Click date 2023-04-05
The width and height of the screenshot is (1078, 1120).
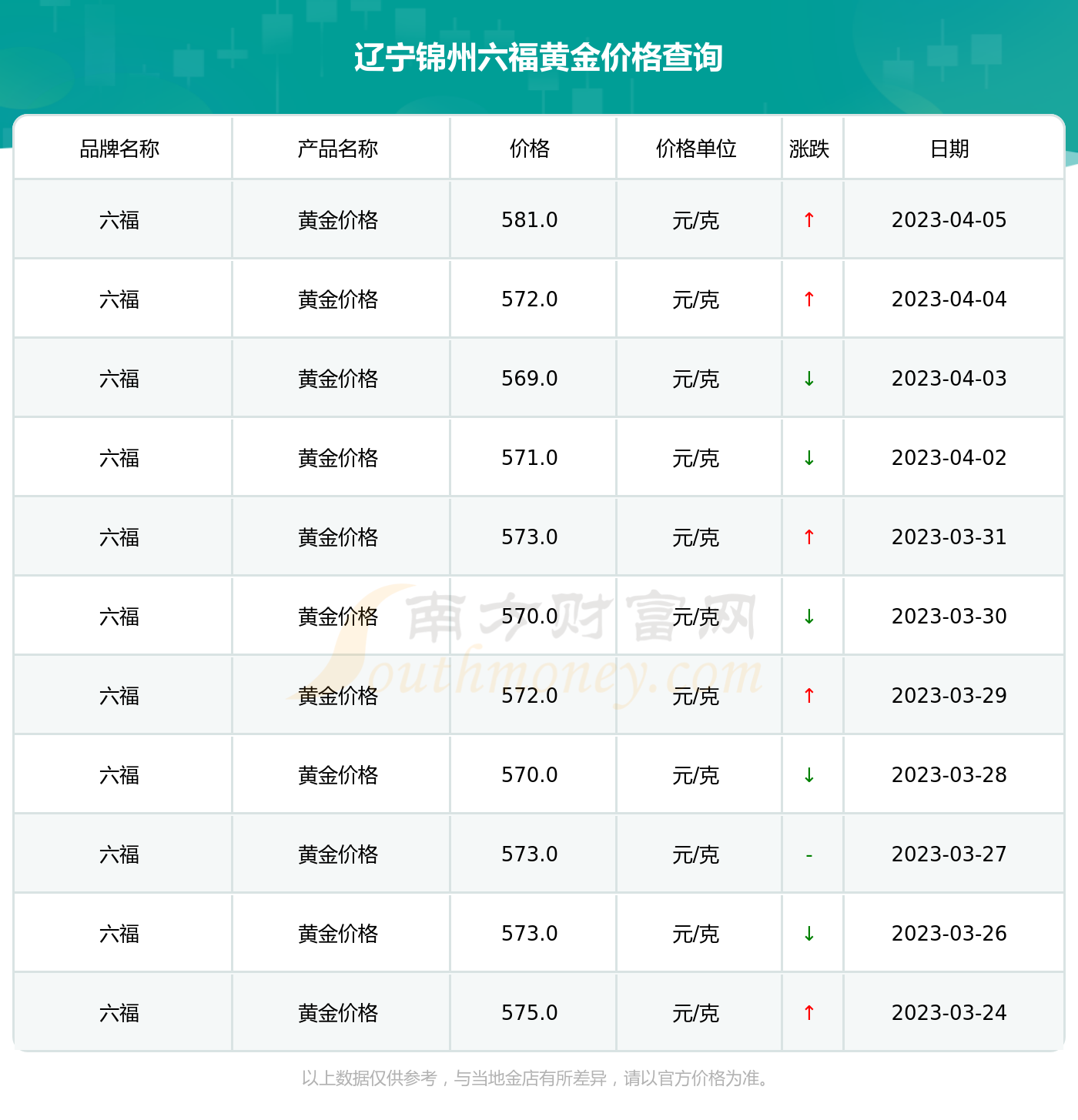(949, 220)
